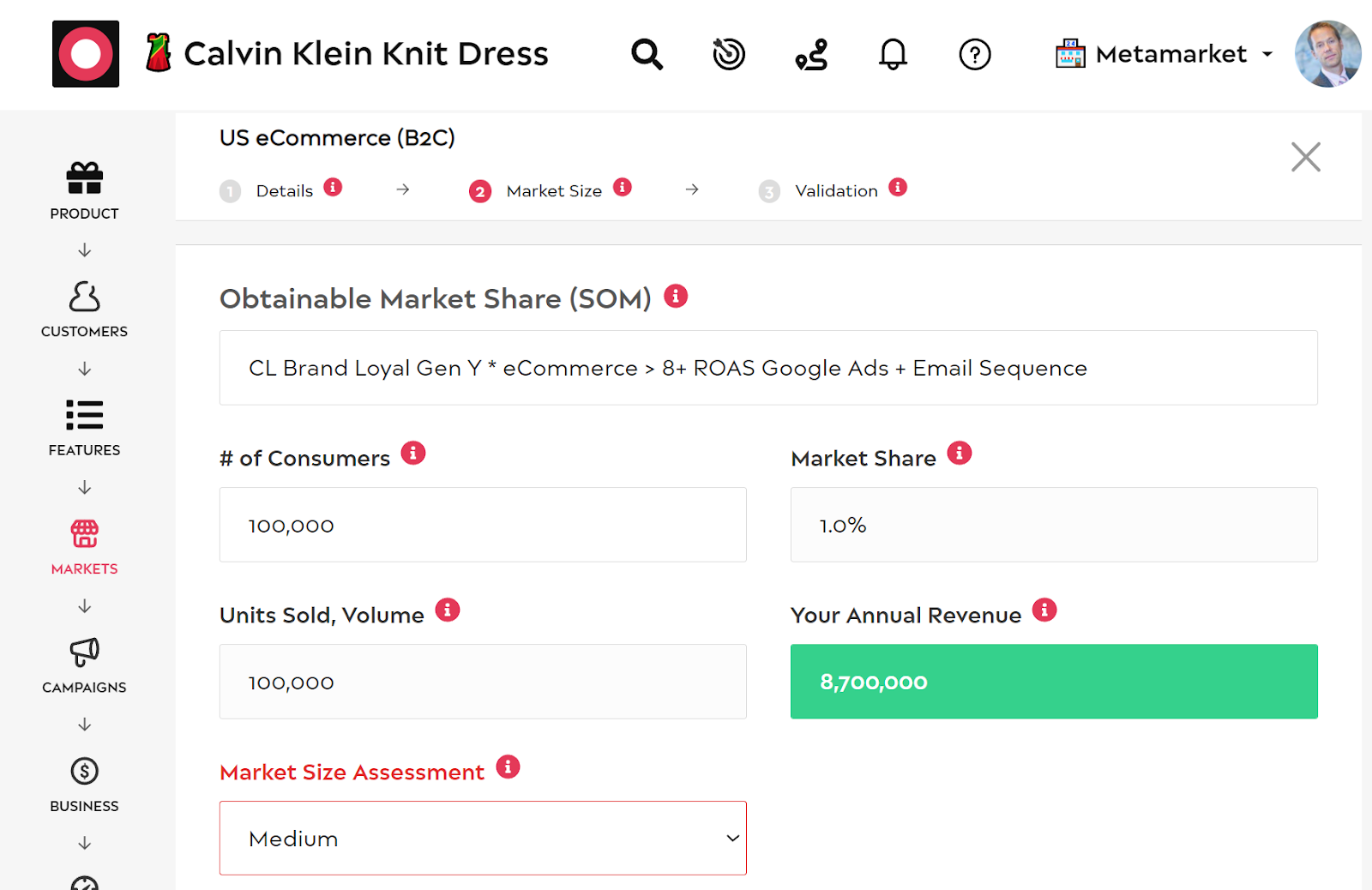
Task: Go to the Validation step
Action: coord(835,190)
